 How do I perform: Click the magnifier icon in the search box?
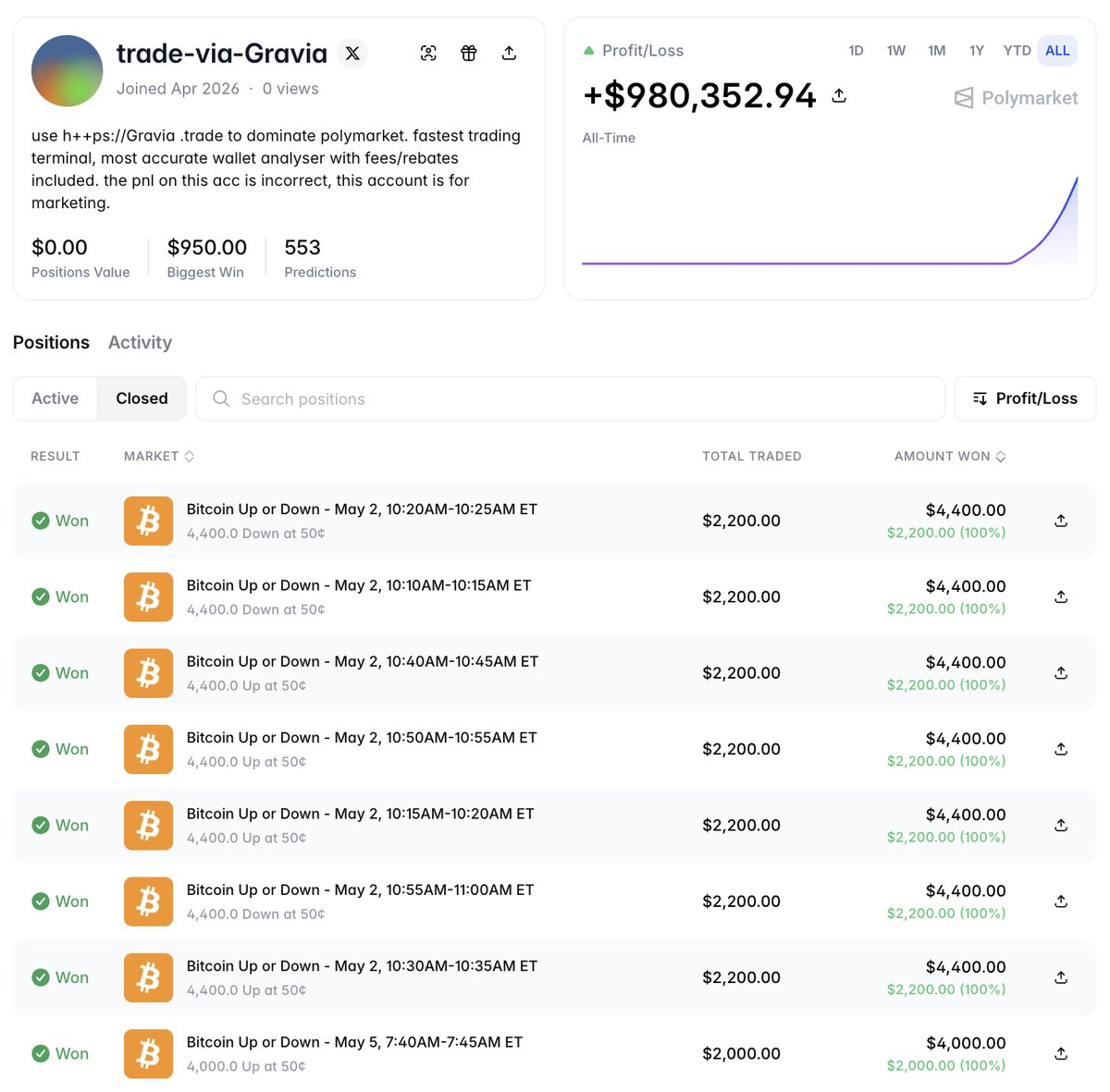click(221, 399)
